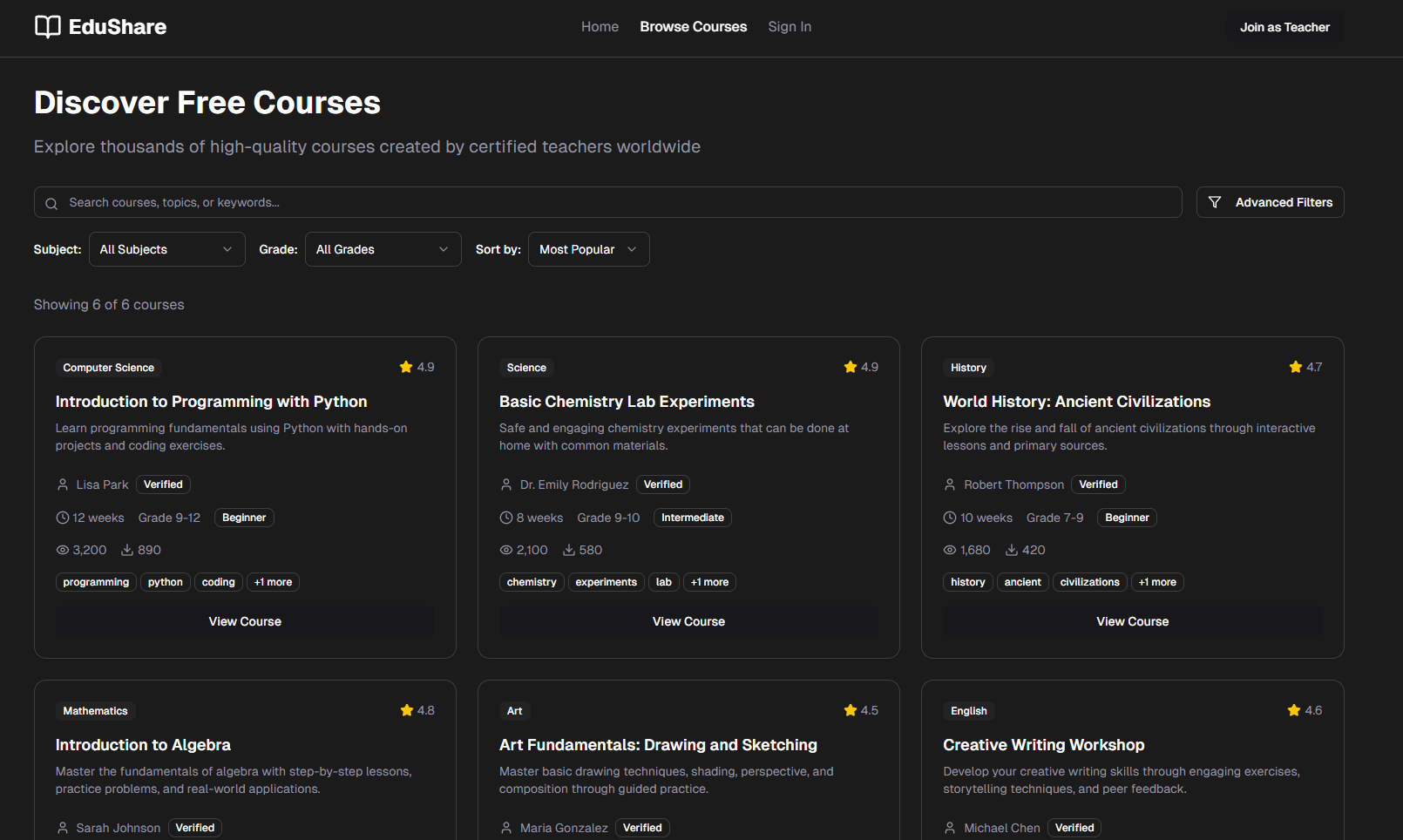Click the 'history' tag chip
The height and width of the screenshot is (840, 1403).
[x=968, y=582]
